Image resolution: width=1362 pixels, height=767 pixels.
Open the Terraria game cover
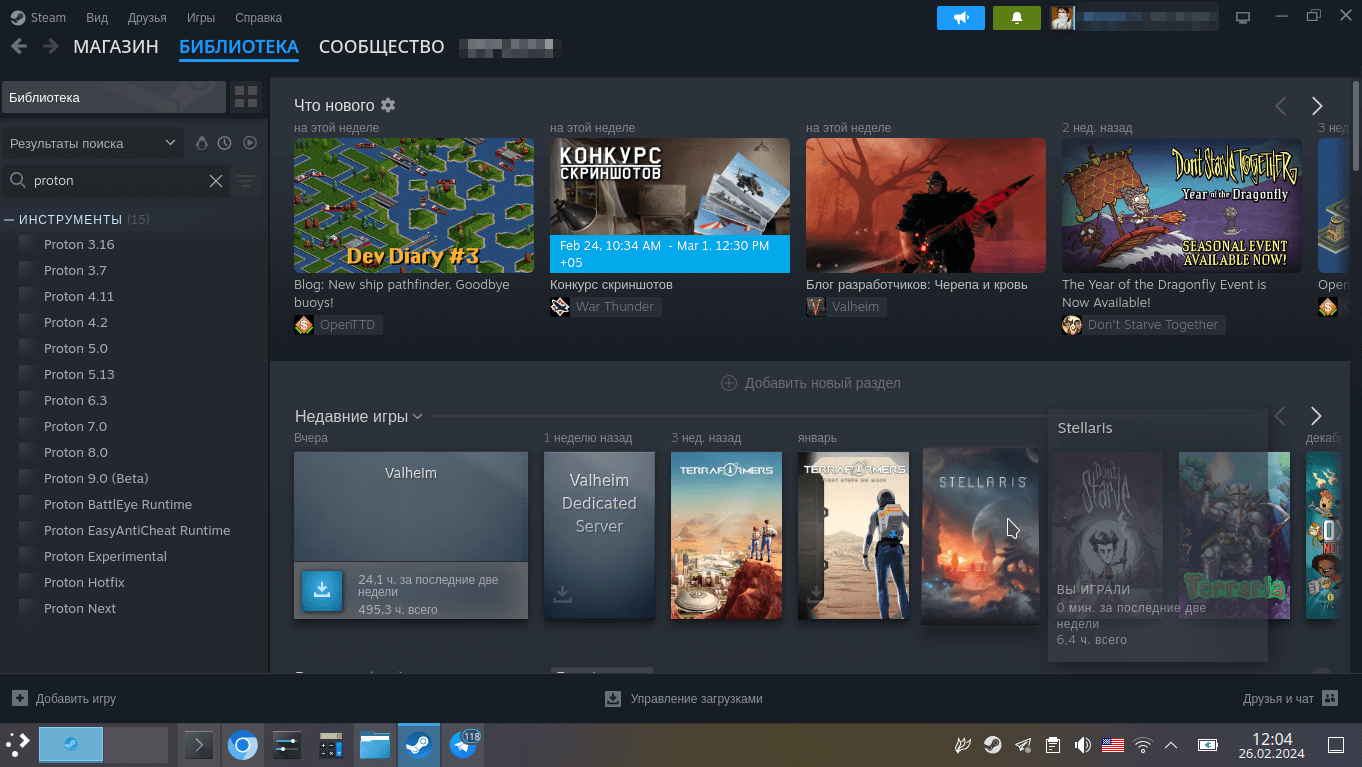tap(1234, 535)
